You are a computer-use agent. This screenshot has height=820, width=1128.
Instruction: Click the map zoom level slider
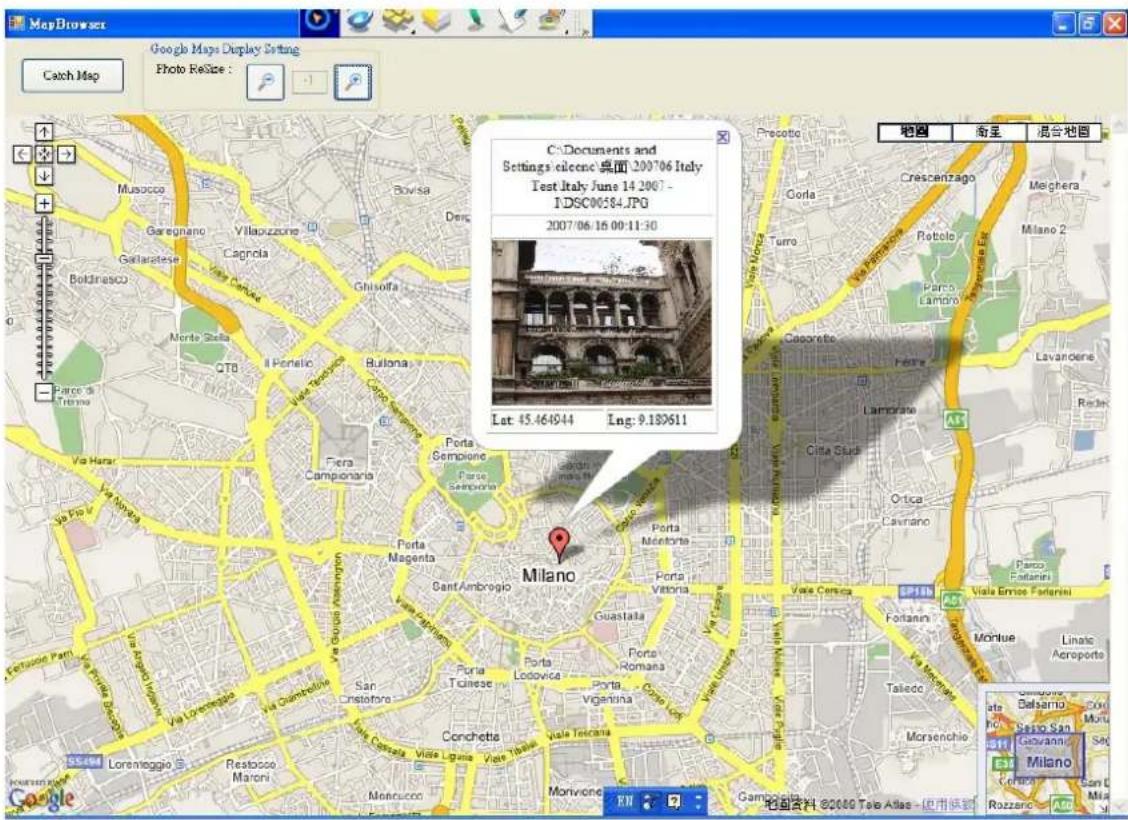45,298
